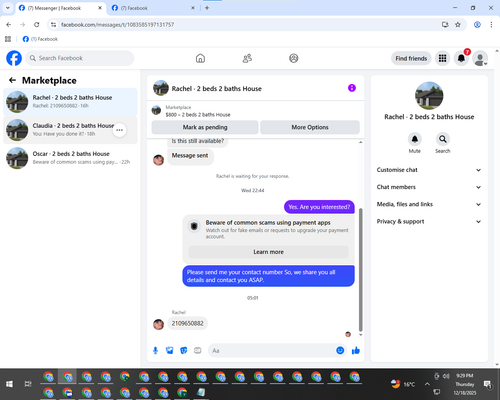Open the emoji picker in message box

(340, 350)
